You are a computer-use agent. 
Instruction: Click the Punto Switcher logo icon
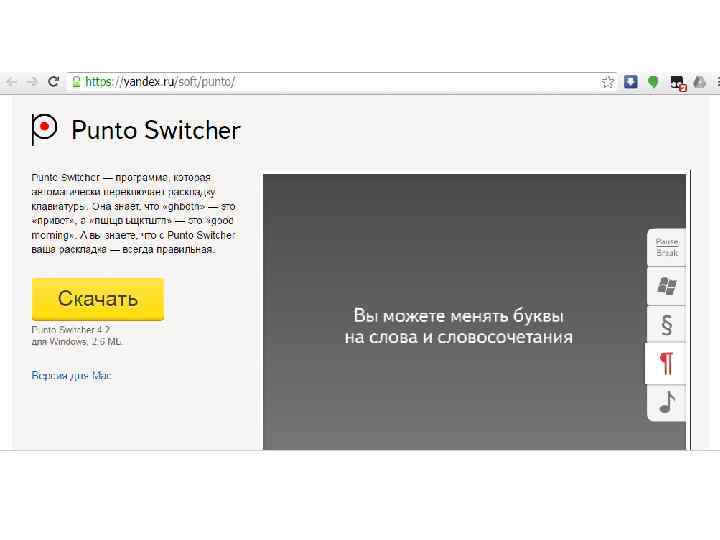click(x=44, y=129)
